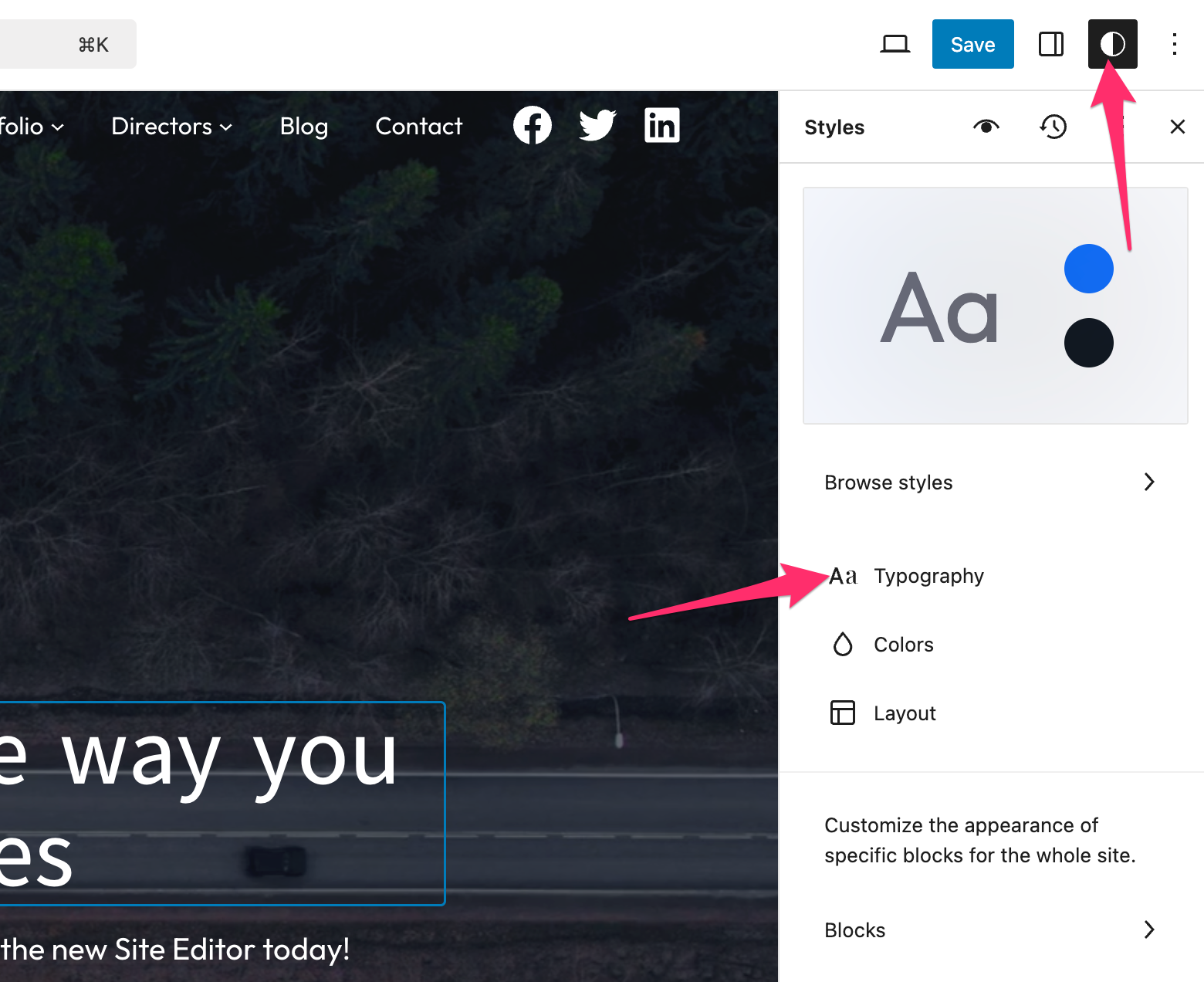Click the Aa Typography icon

coord(843,577)
